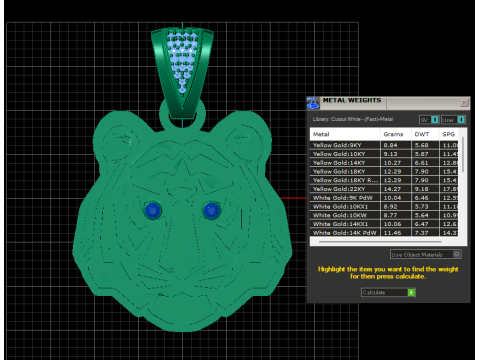480x360 pixels.
Task: Toggle the GV library option
Action: point(429,120)
